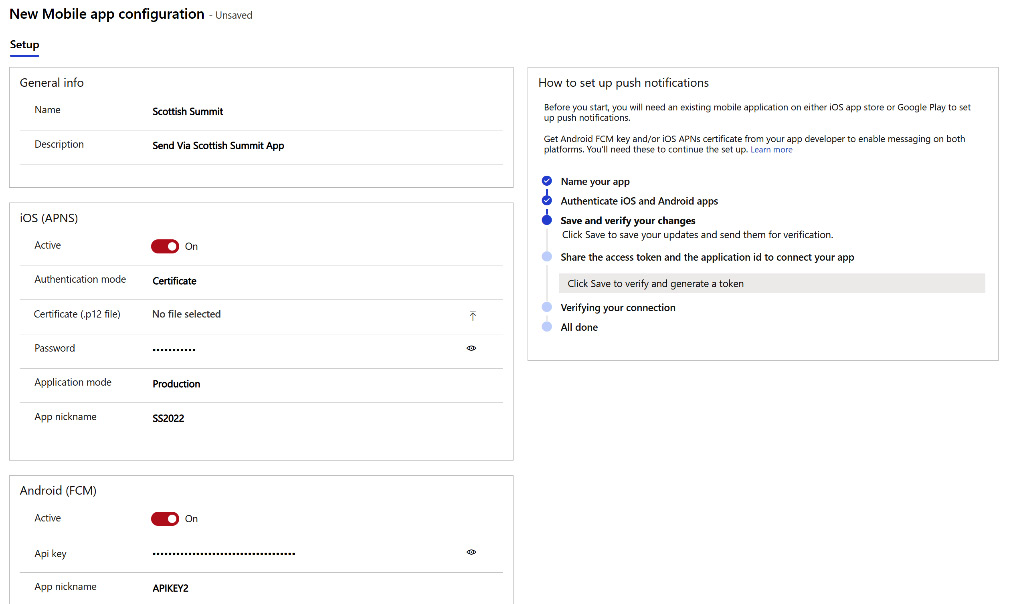Click the 'General info' section heading

click(x=51, y=82)
